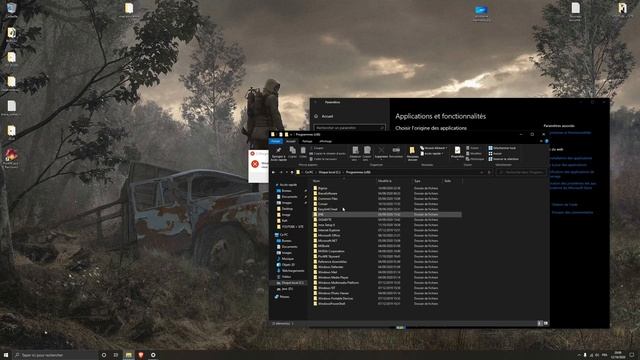Image resolution: width=640 pixels, height=360 pixels.
Task: Open the address bar history dropdown
Action: 482,172
